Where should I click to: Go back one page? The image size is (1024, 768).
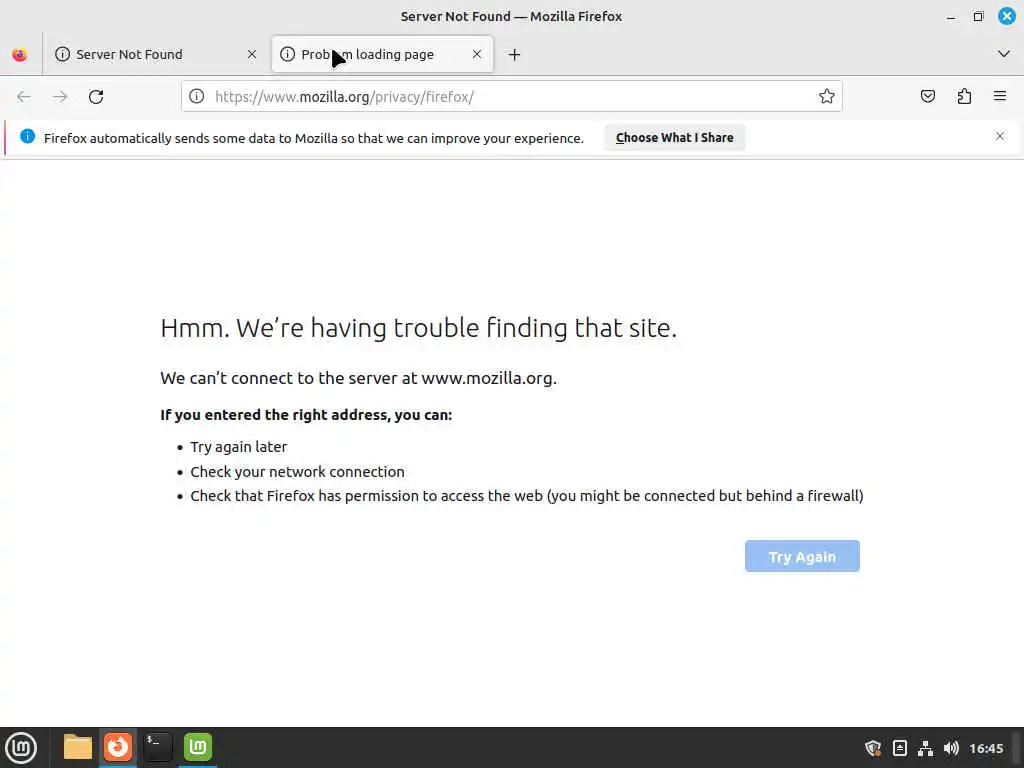pos(24,97)
